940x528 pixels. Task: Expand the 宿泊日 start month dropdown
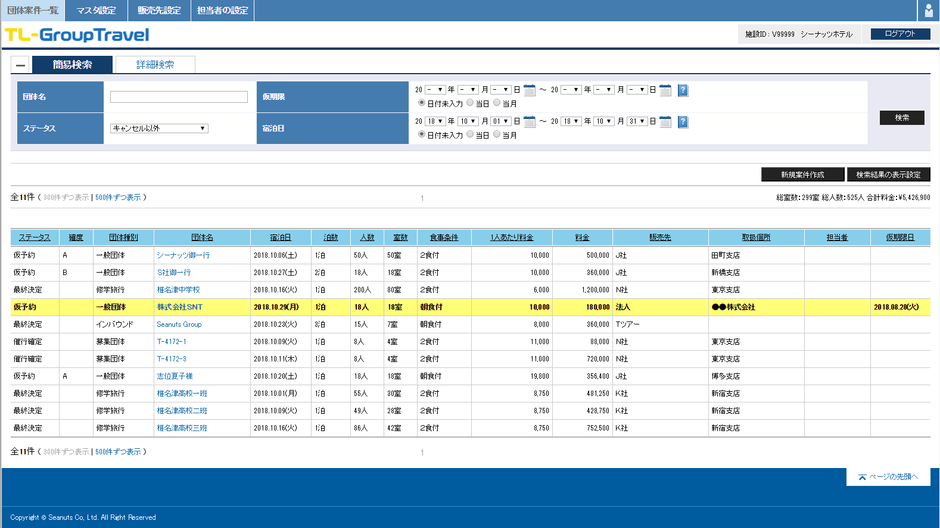468,121
